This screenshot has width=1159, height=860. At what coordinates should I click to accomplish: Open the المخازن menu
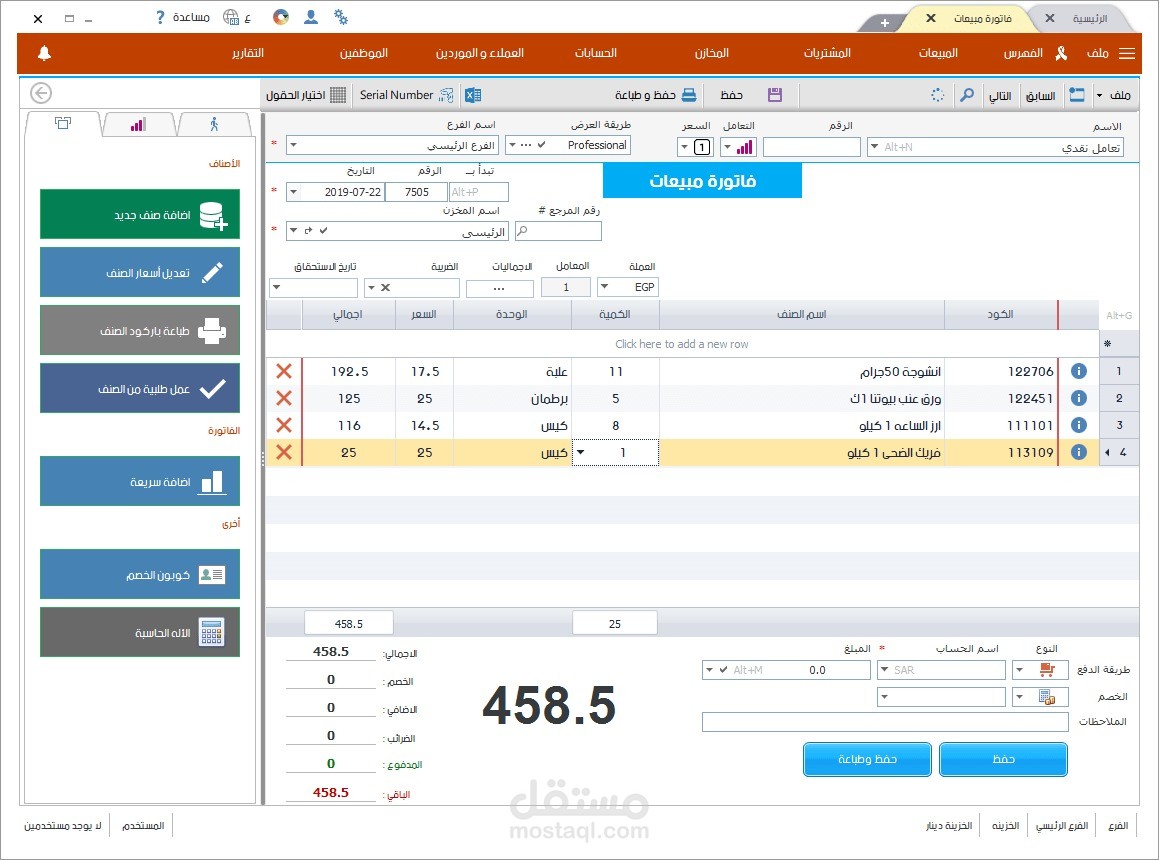[x=712, y=53]
